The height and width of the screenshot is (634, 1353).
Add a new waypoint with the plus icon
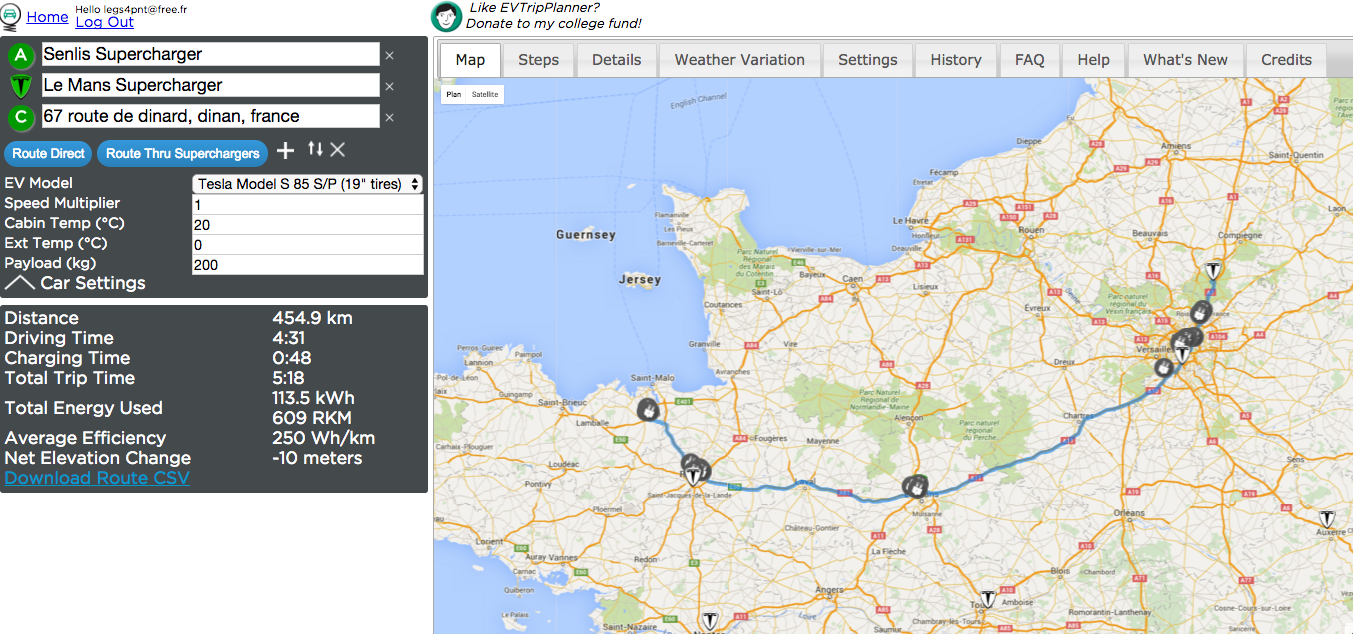pos(285,150)
